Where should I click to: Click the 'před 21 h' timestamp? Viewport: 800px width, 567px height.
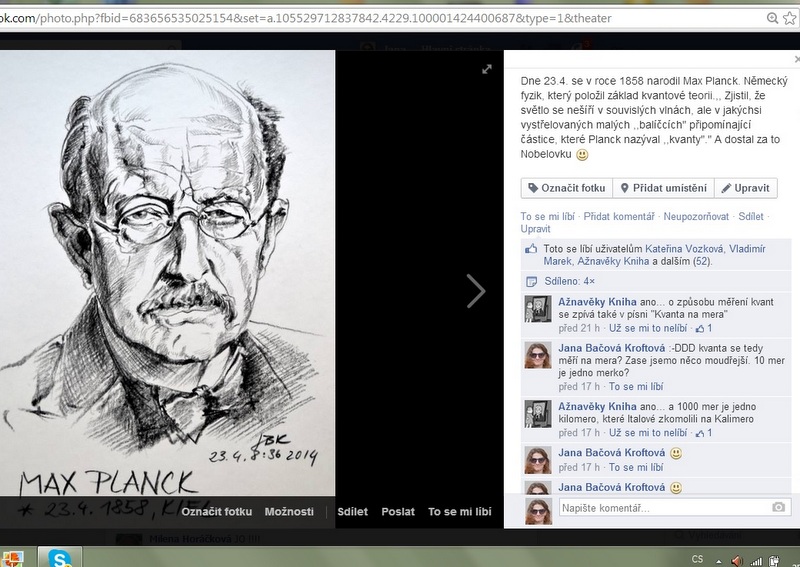point(579,328)
